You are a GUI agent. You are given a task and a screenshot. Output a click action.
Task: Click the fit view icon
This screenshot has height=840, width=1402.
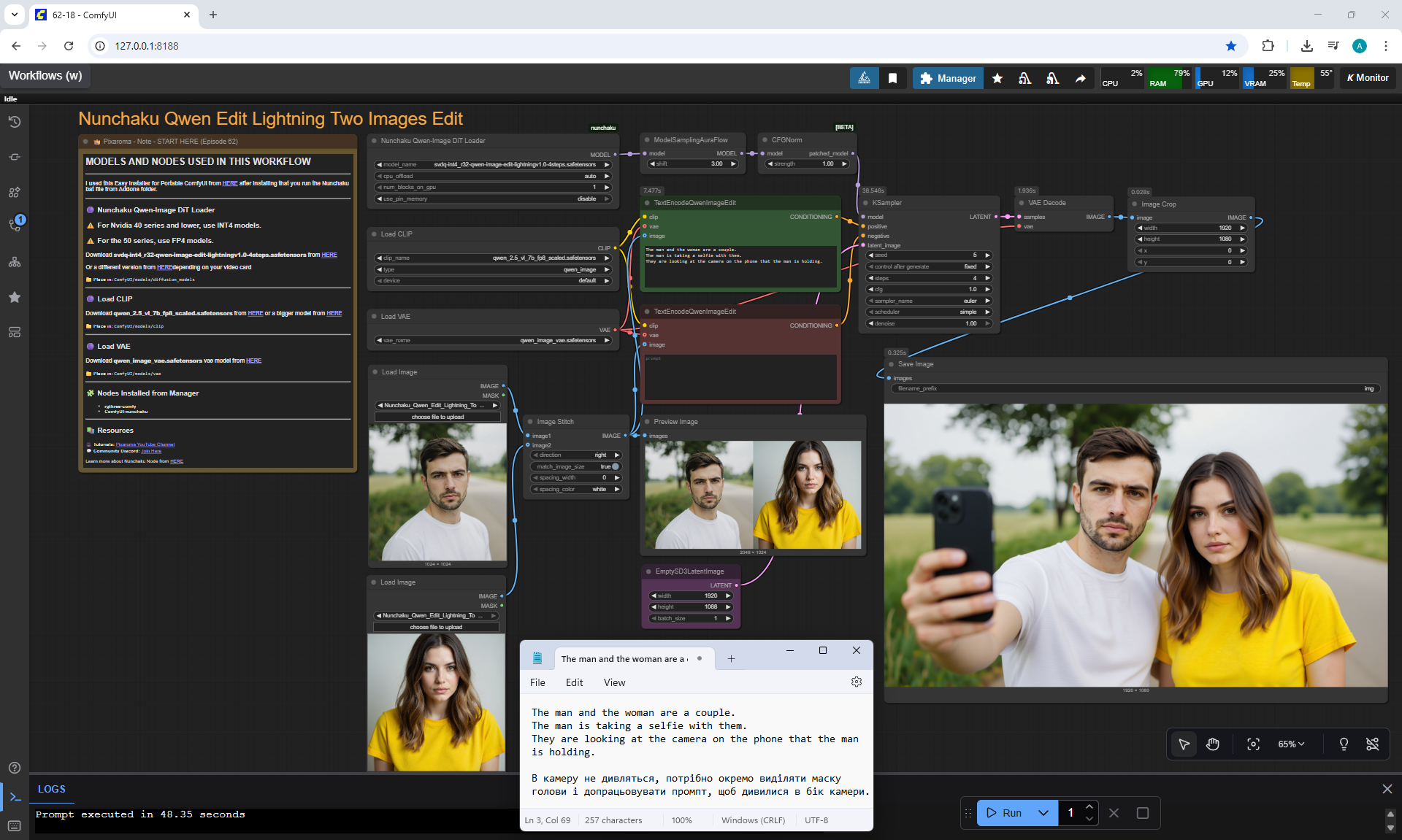[x=1253, y=744]
